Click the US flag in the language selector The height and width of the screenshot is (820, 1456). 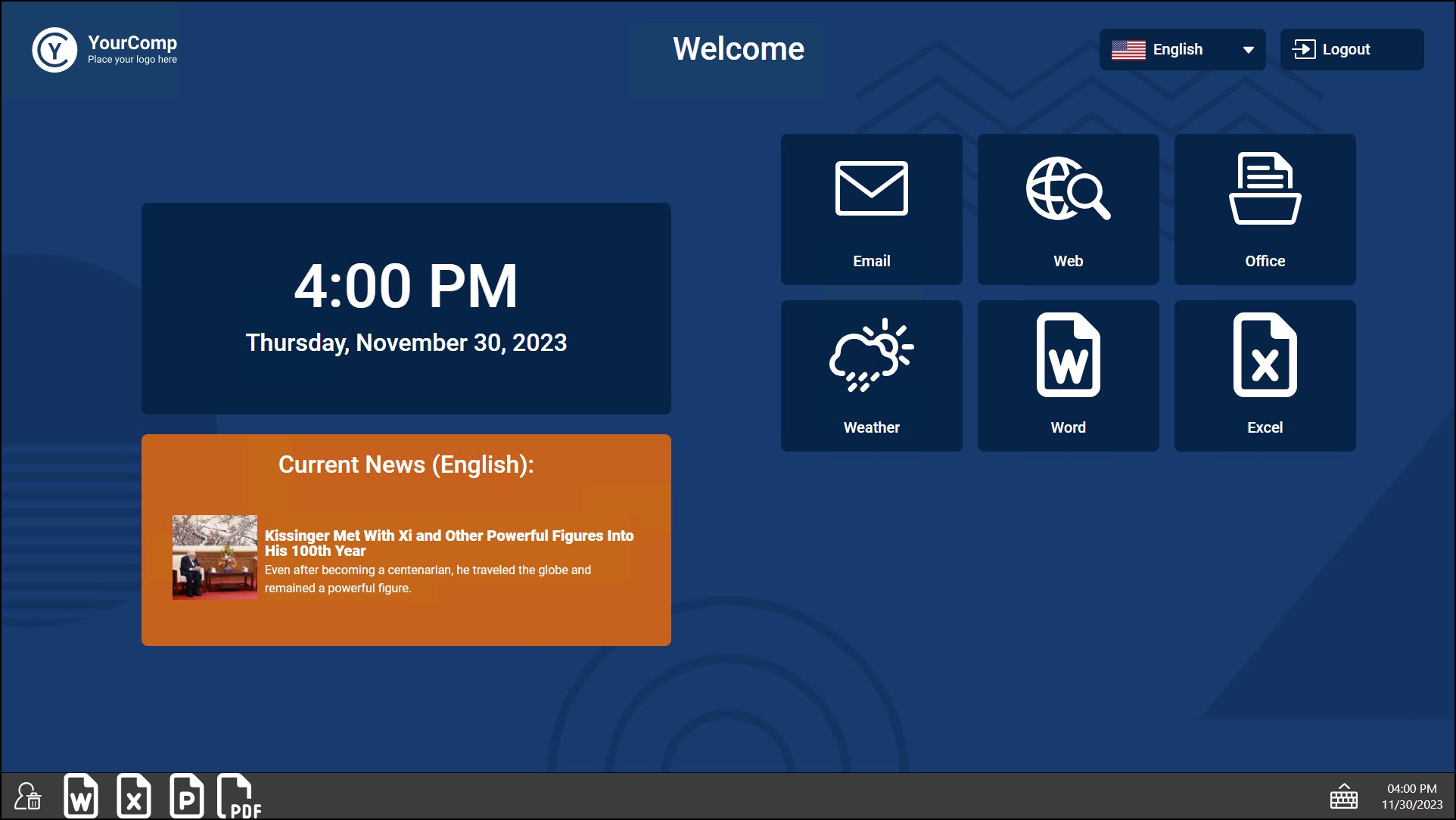pos(1128,50)
